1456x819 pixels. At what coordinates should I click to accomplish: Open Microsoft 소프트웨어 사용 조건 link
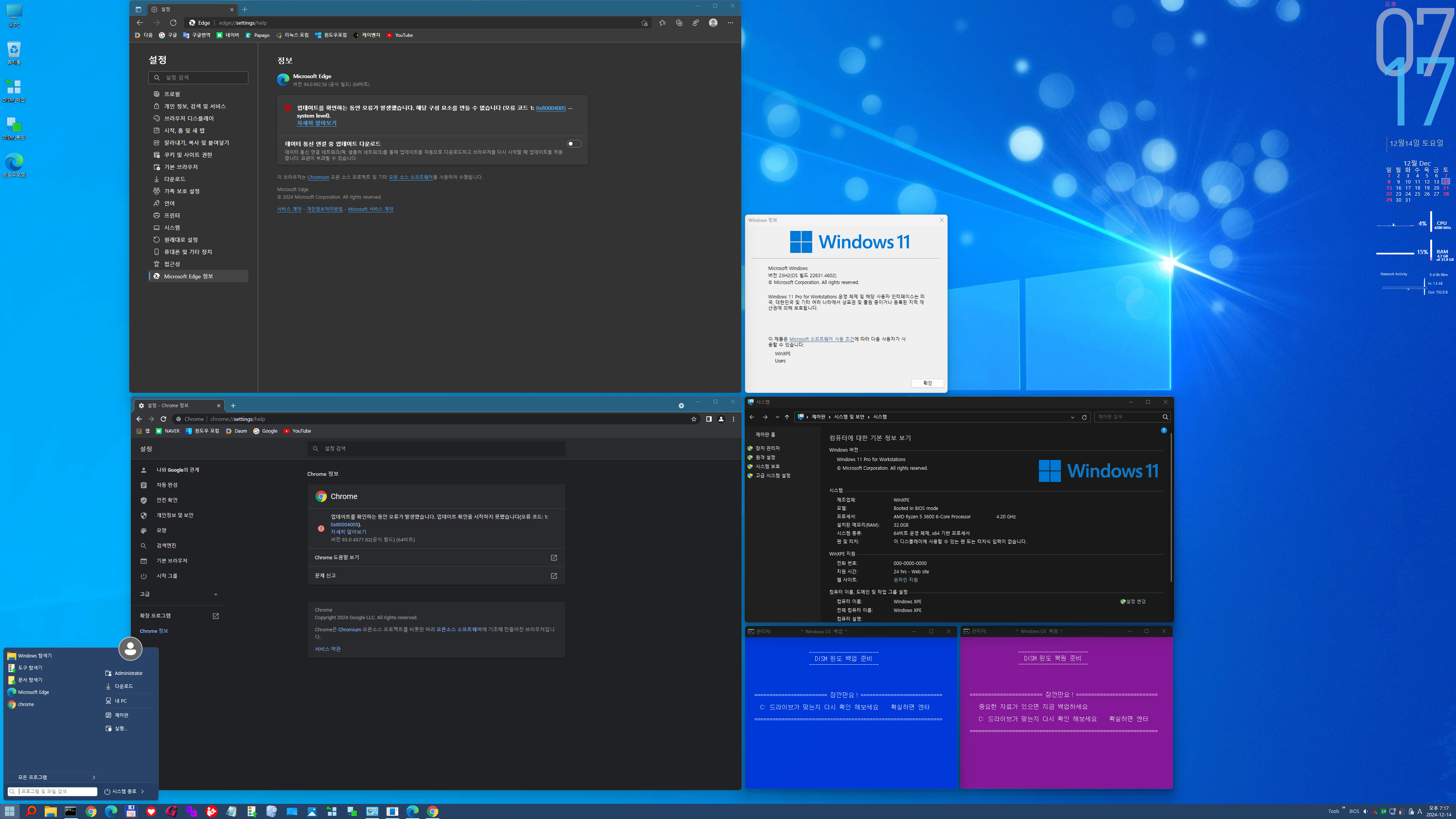tap(821, 339)
